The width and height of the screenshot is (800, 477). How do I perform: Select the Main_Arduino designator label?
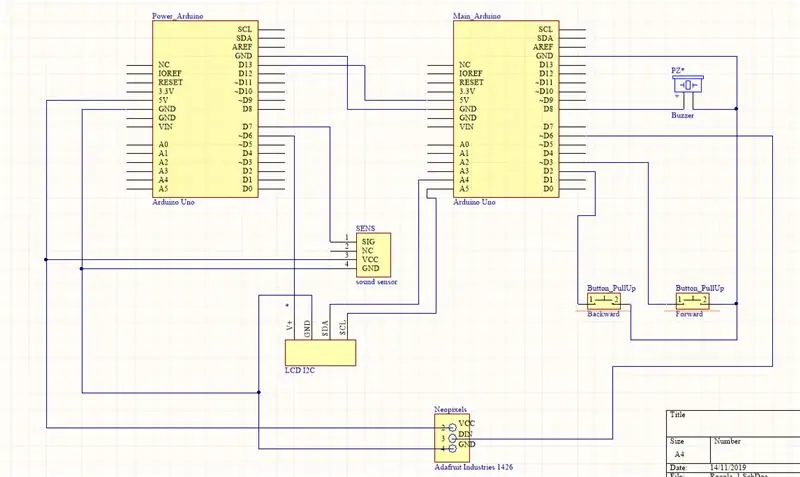pos(477,16)
